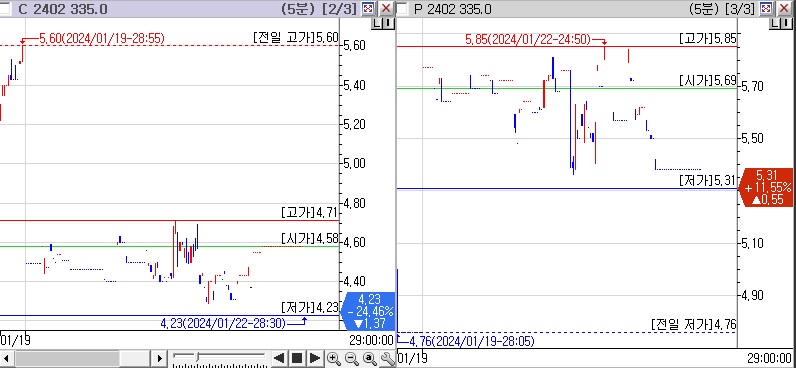Viewport: 796px width, 368px height.
Task: Tick the checkbox beside C 2402 335.0
Action: click(6, 8)
